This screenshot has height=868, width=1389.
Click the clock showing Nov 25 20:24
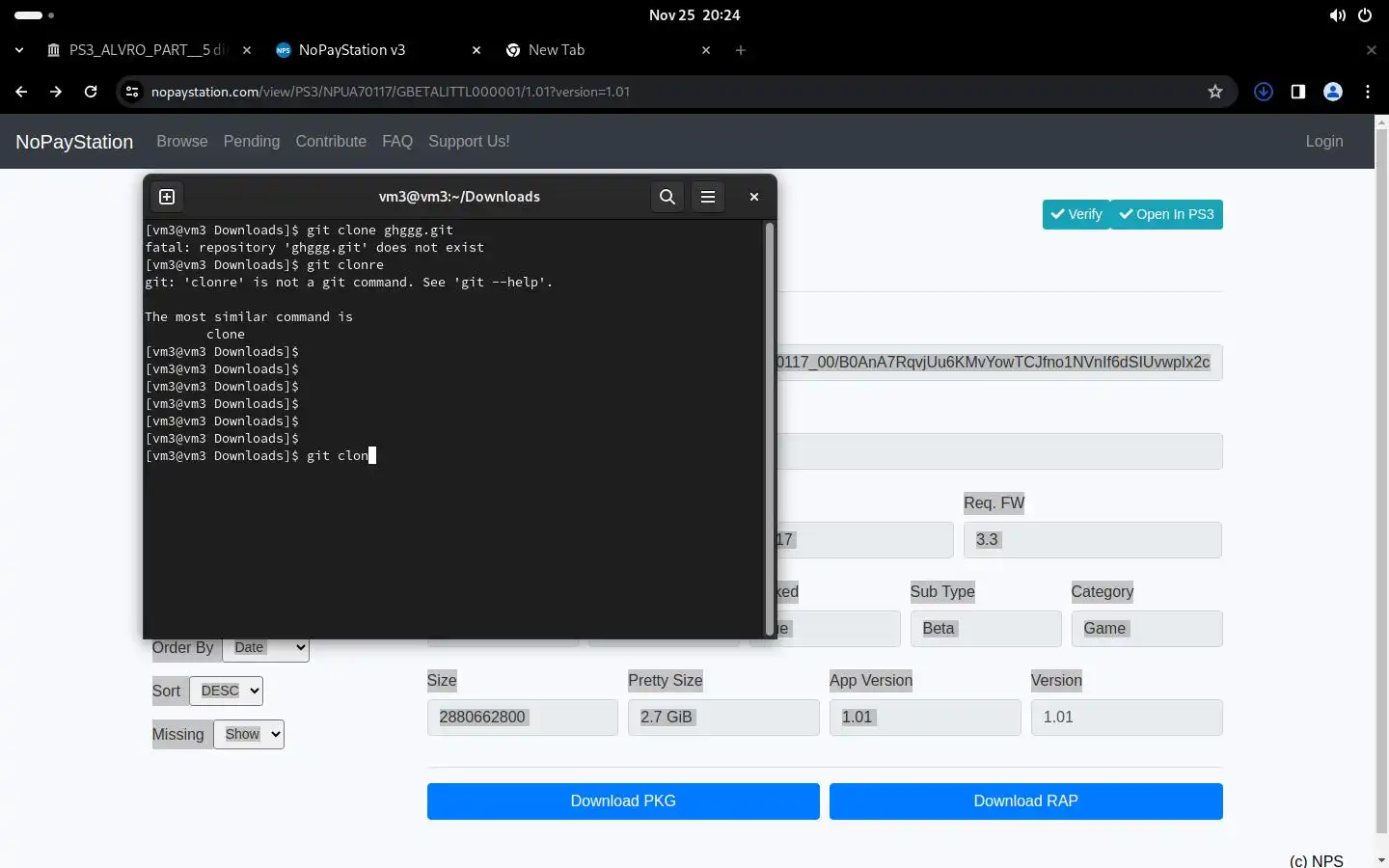click(x=694, y=15)
